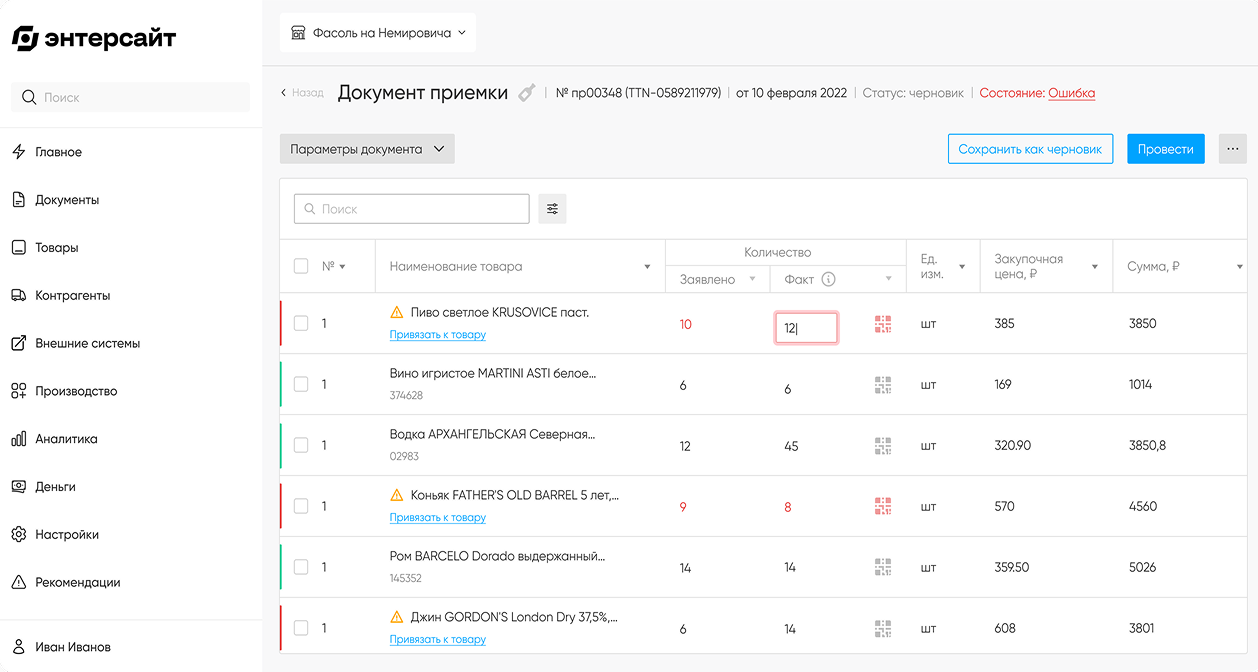
Task: Go to Документы in the sidebar
Action: point(67,200)
